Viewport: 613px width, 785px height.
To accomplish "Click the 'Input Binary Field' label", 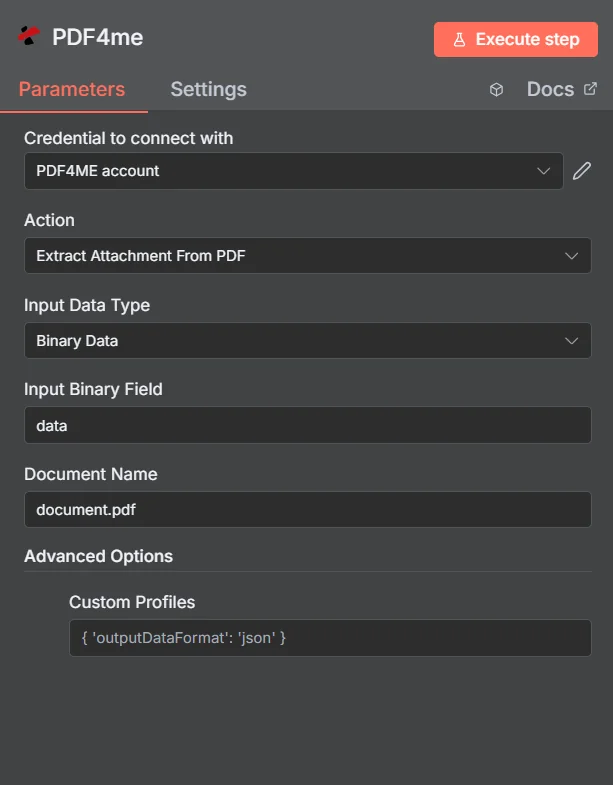I will 93,389.
